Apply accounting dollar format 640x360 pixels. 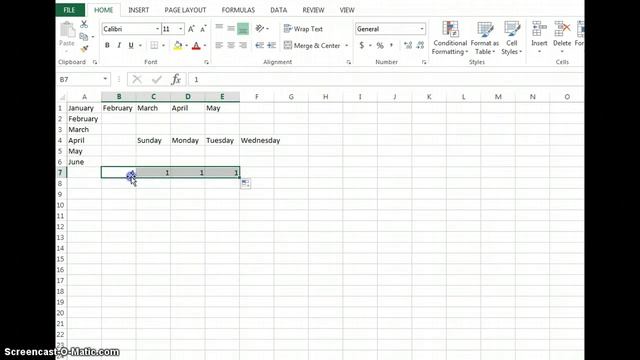362,45
